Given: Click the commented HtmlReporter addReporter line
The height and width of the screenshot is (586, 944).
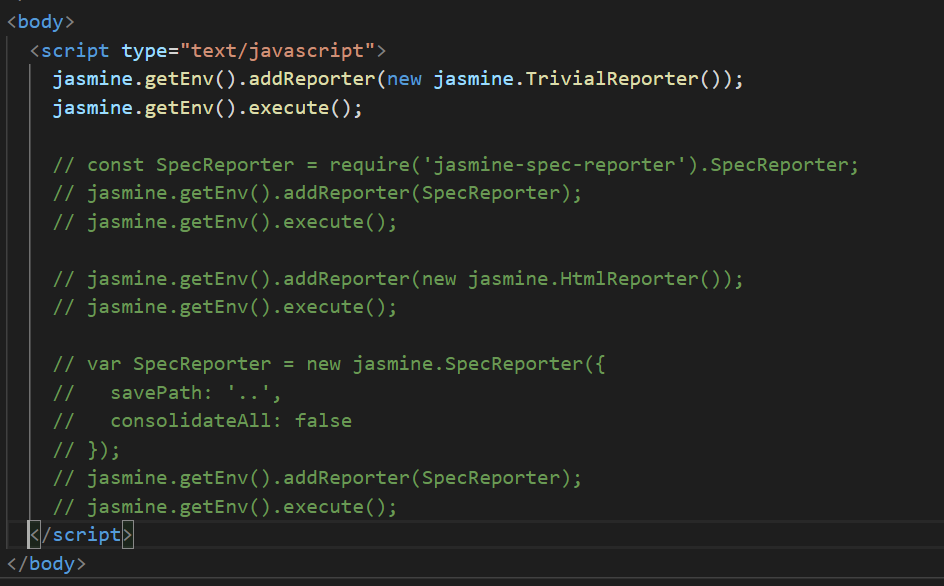Looking at the screenshot, I should (398, 279).
